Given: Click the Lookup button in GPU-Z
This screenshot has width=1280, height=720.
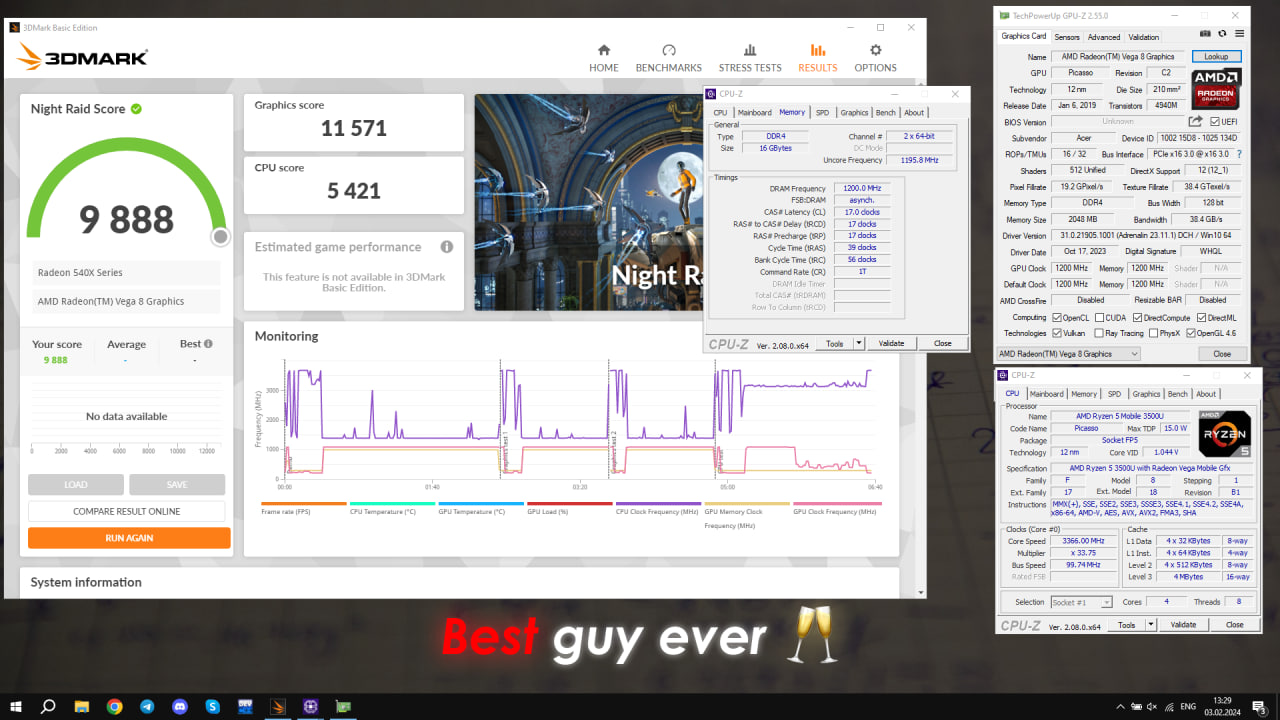Looking at the screenshot, I should tap(1216, 57).
